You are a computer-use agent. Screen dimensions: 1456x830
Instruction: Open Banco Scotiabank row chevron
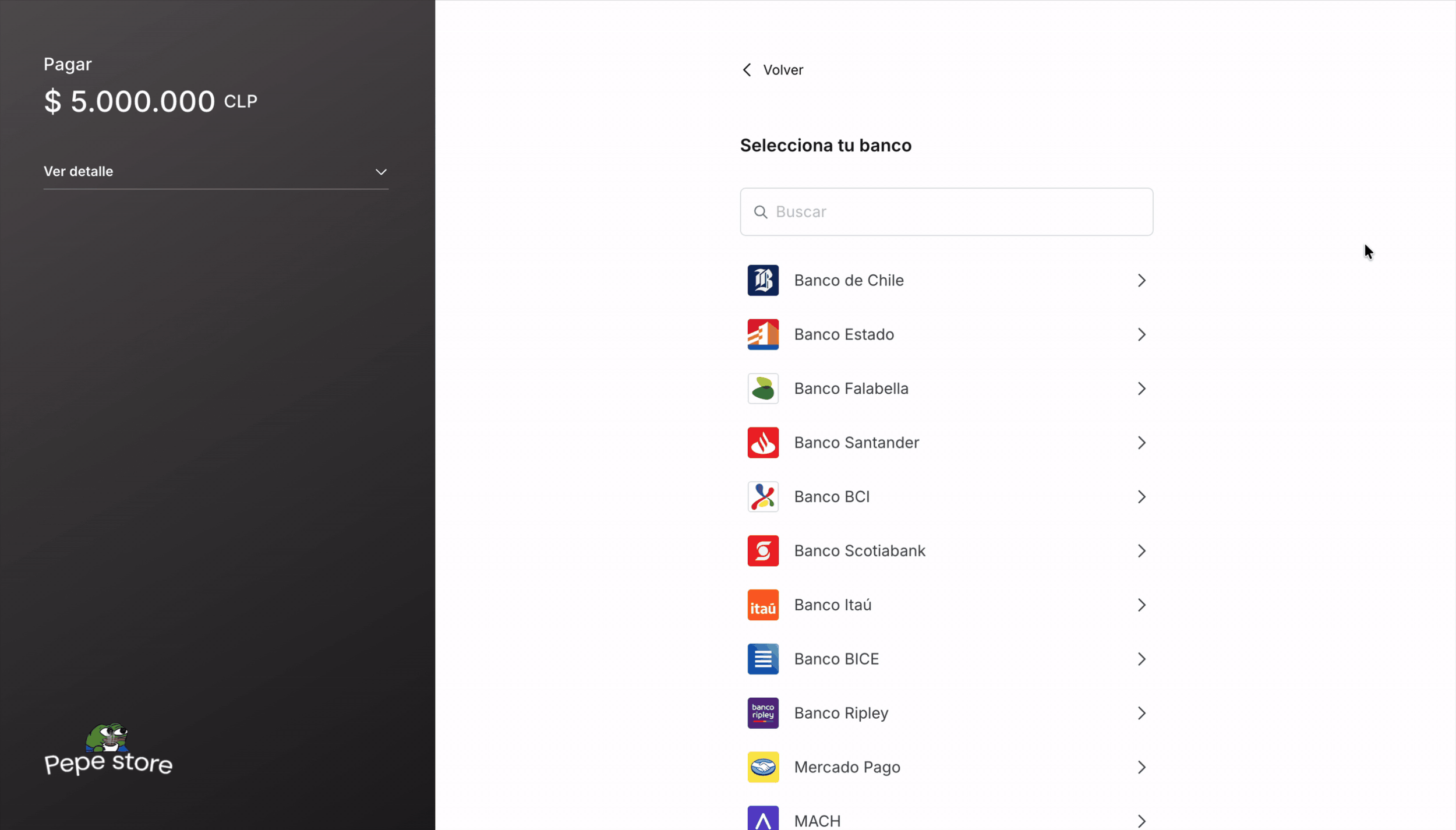click(1142, 552)
